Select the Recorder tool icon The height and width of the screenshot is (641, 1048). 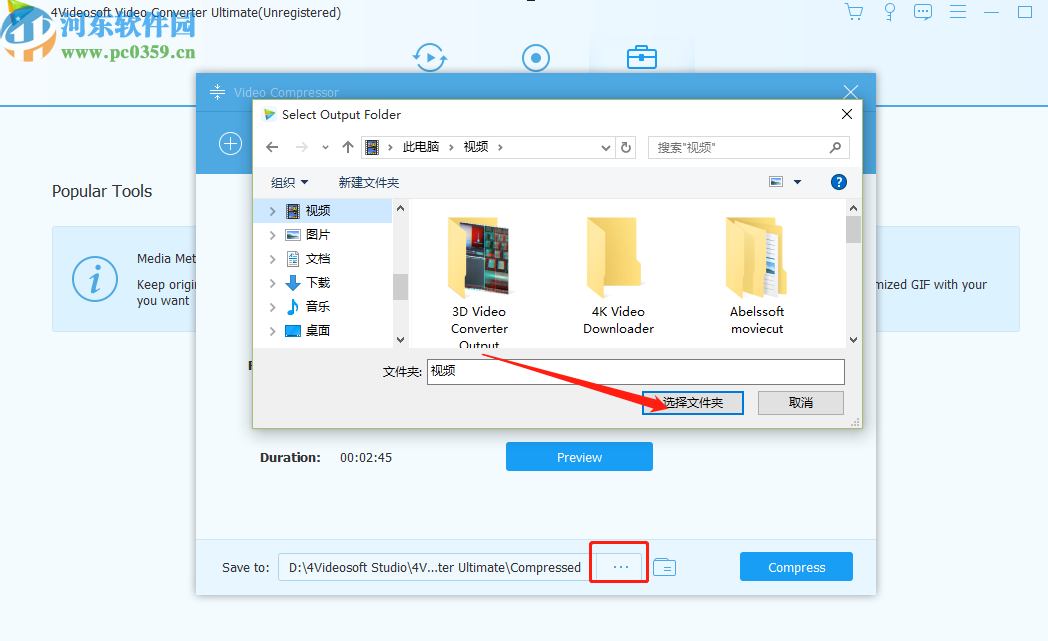click(535, 57)
